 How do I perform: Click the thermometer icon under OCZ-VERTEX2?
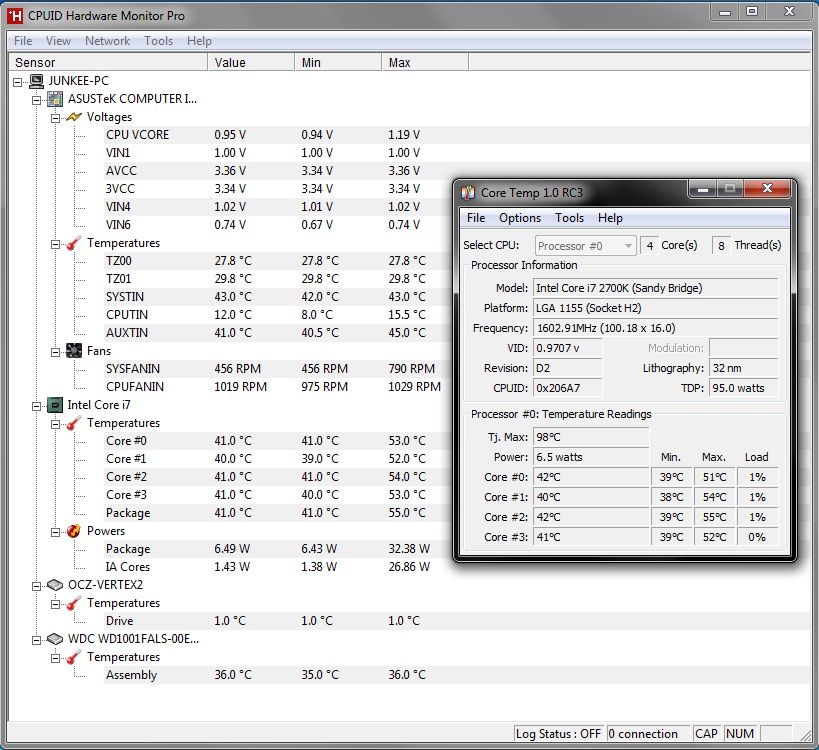pyautogui.click(x=74, y=603)
